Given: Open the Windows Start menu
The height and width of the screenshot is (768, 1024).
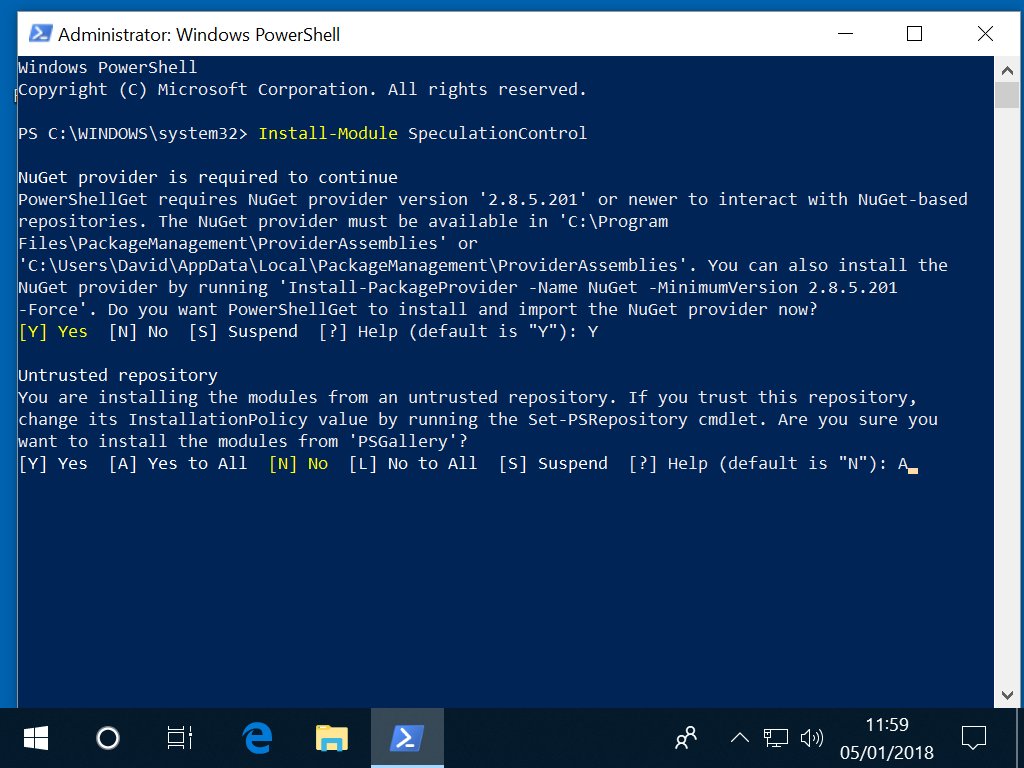Looking at the screenshot, I should [x=36, y=738].
